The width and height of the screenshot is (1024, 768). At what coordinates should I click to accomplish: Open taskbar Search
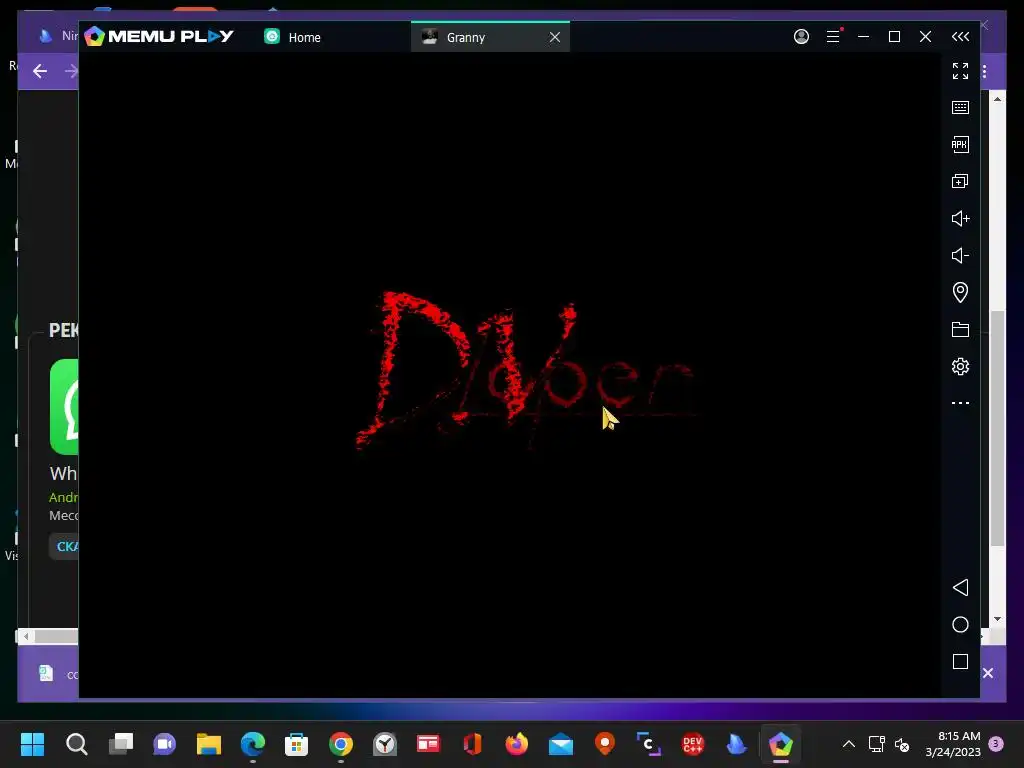coord(76,744)
